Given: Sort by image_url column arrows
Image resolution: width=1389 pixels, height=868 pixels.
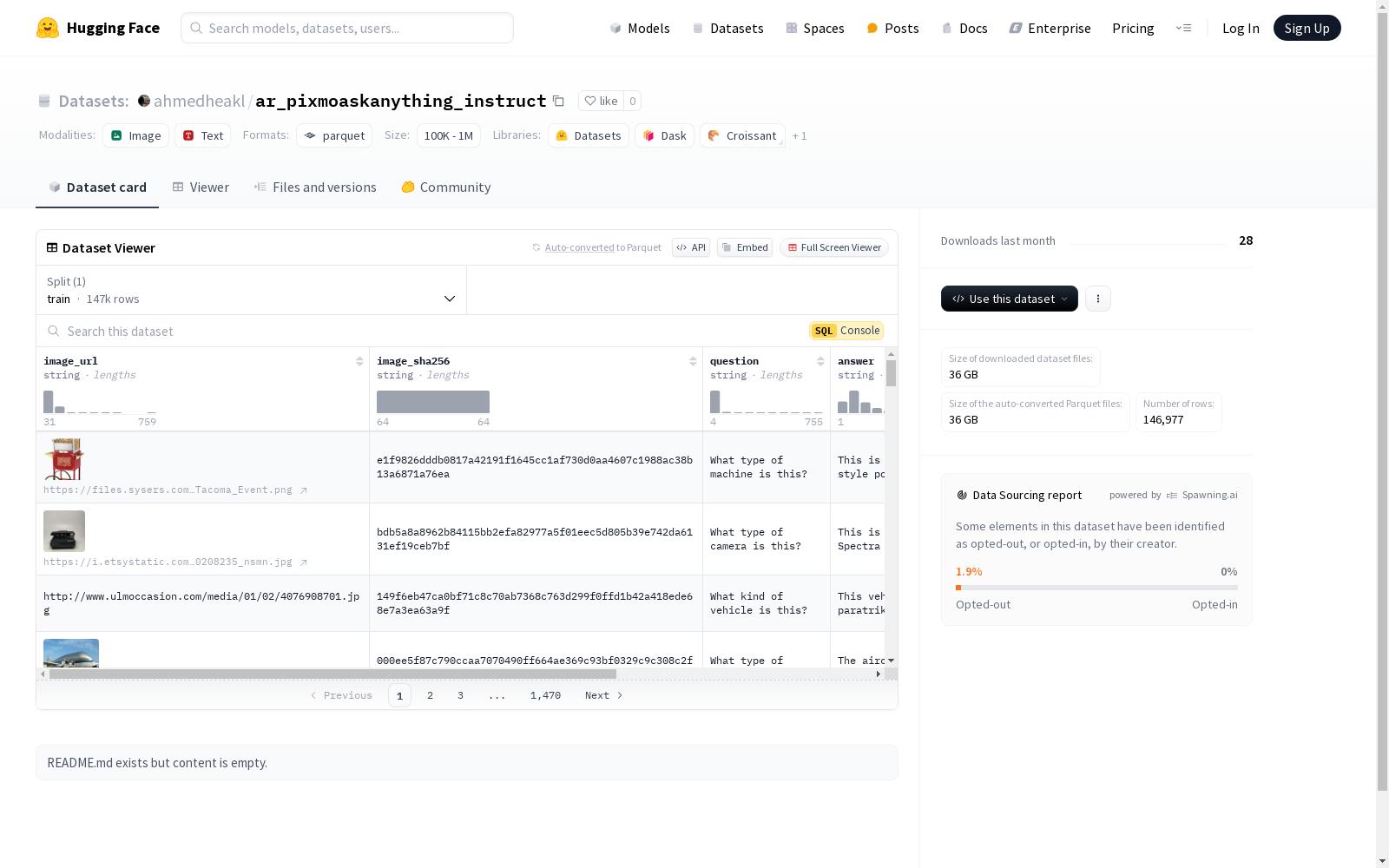Looking at the screenshot, I should tap(359, 361).
